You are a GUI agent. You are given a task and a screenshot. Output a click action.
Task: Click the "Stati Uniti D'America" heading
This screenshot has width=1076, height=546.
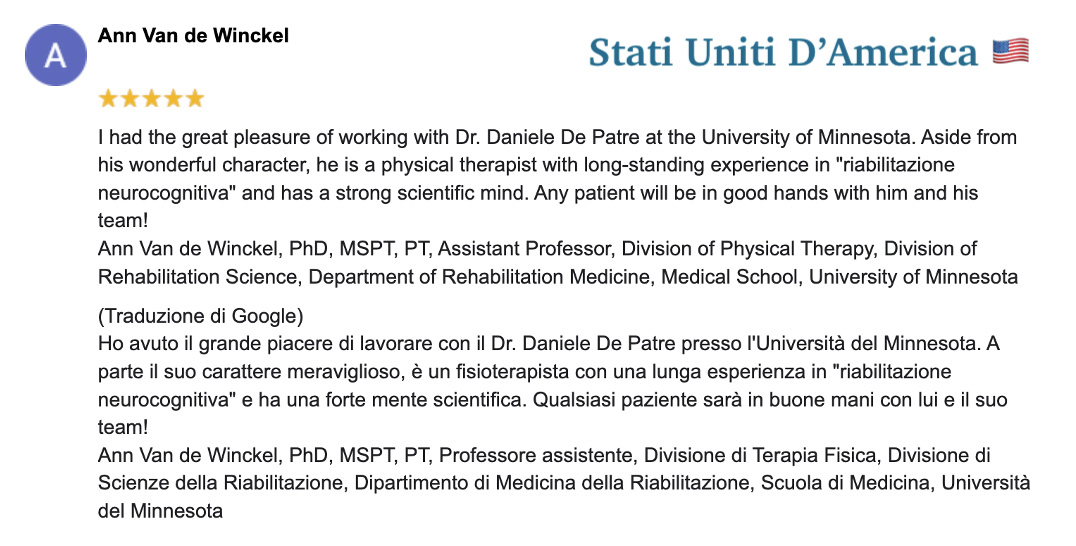[x=783, y=53]
